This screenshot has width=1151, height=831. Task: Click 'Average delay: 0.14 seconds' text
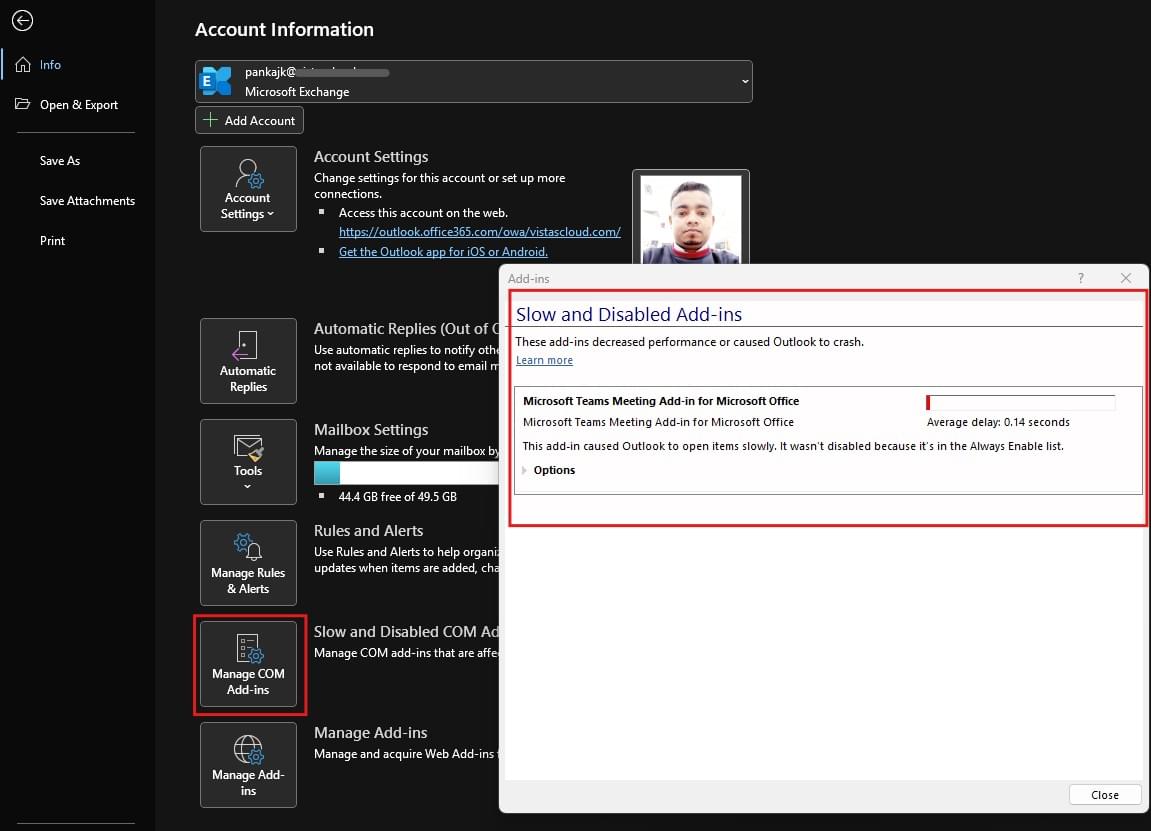pos(998,422)
